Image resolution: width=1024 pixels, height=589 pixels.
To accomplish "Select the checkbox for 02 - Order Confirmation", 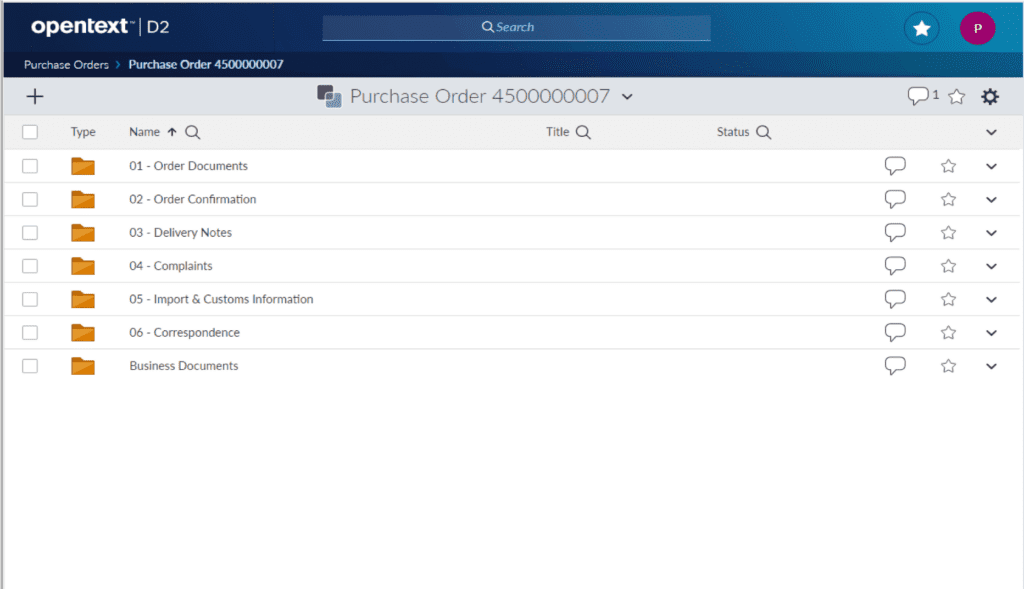I will click(29, 198).
